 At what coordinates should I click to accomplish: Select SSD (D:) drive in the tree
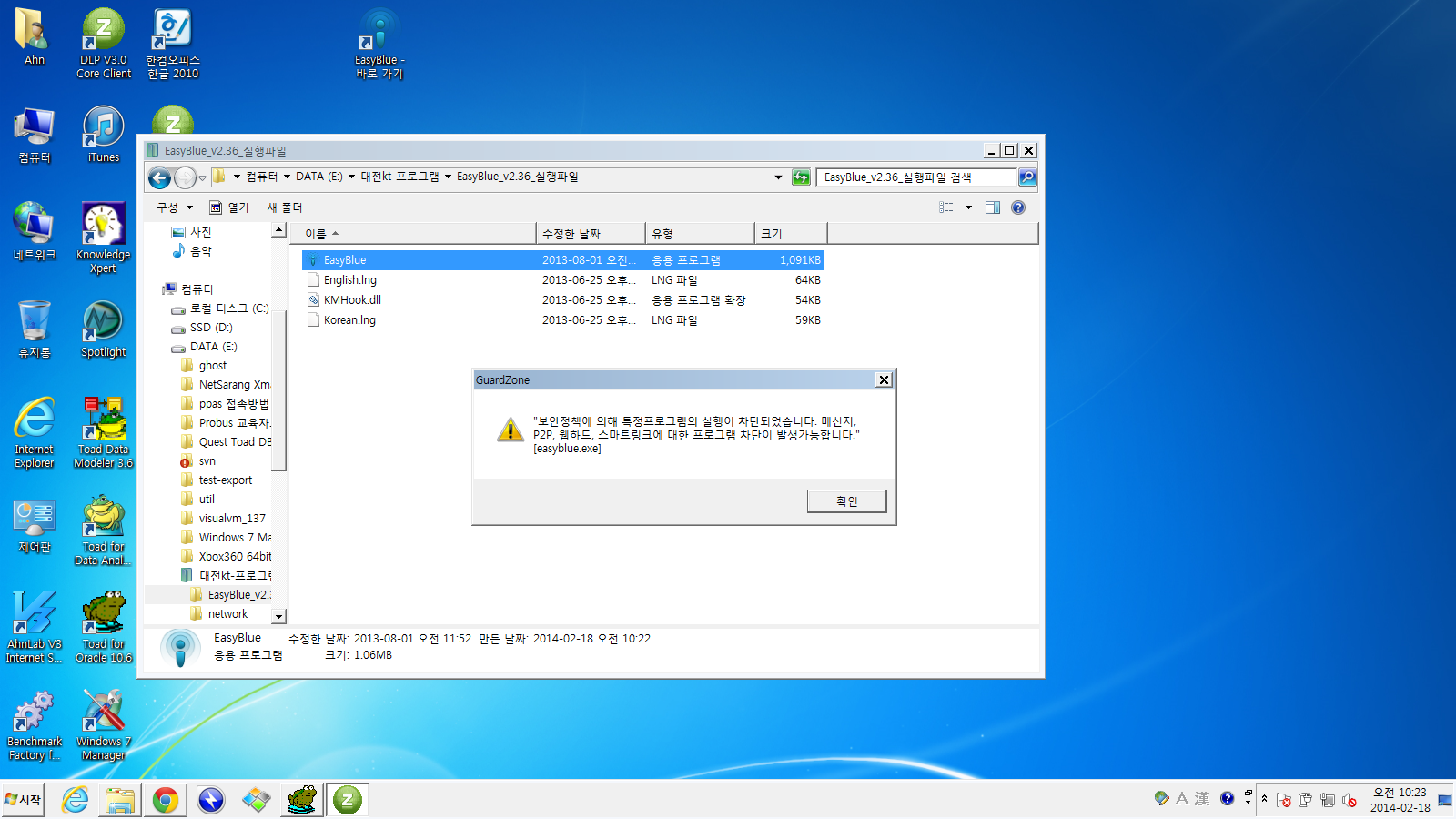211,328
